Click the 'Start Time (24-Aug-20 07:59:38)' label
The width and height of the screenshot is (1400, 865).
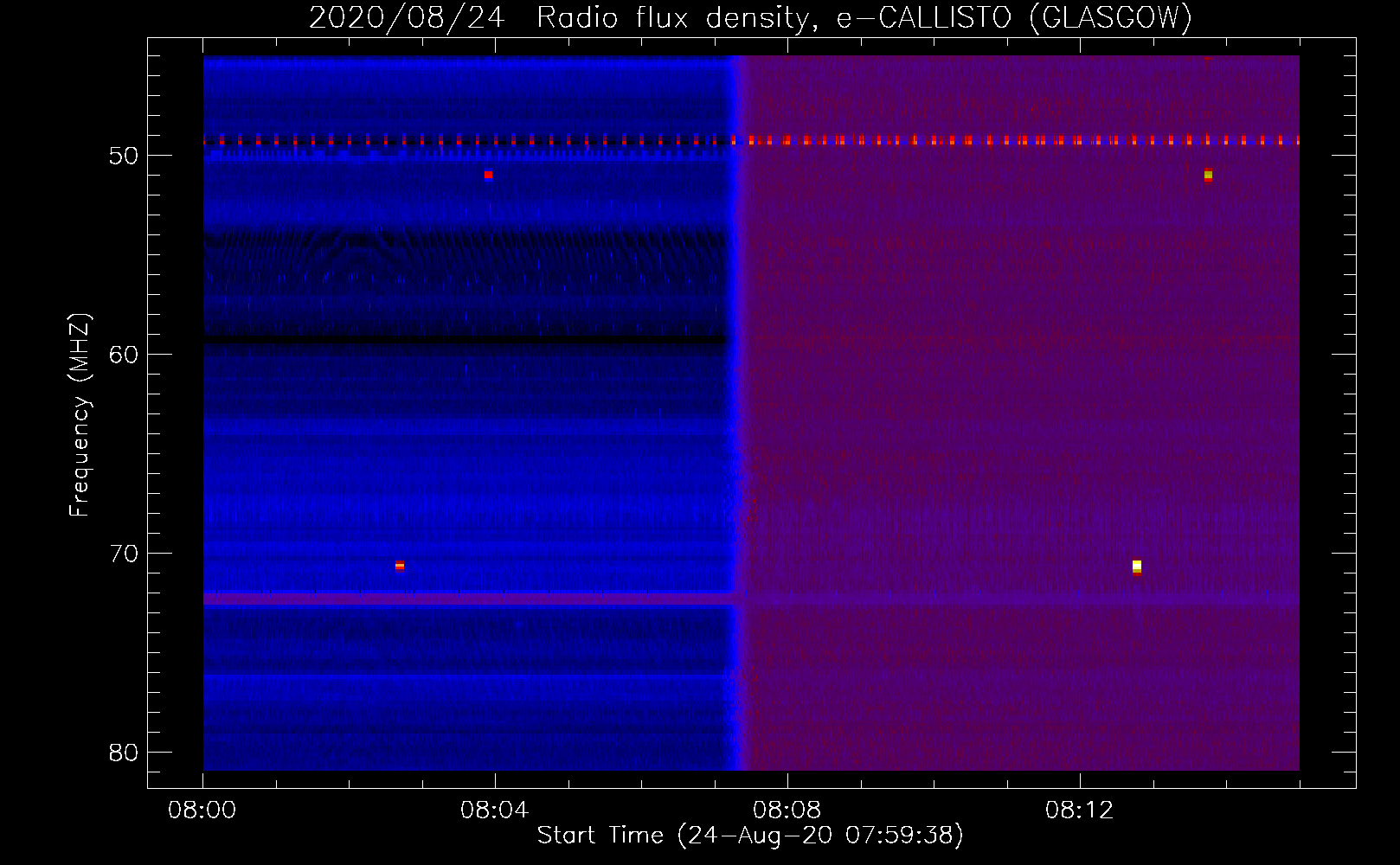coord(750,836)
